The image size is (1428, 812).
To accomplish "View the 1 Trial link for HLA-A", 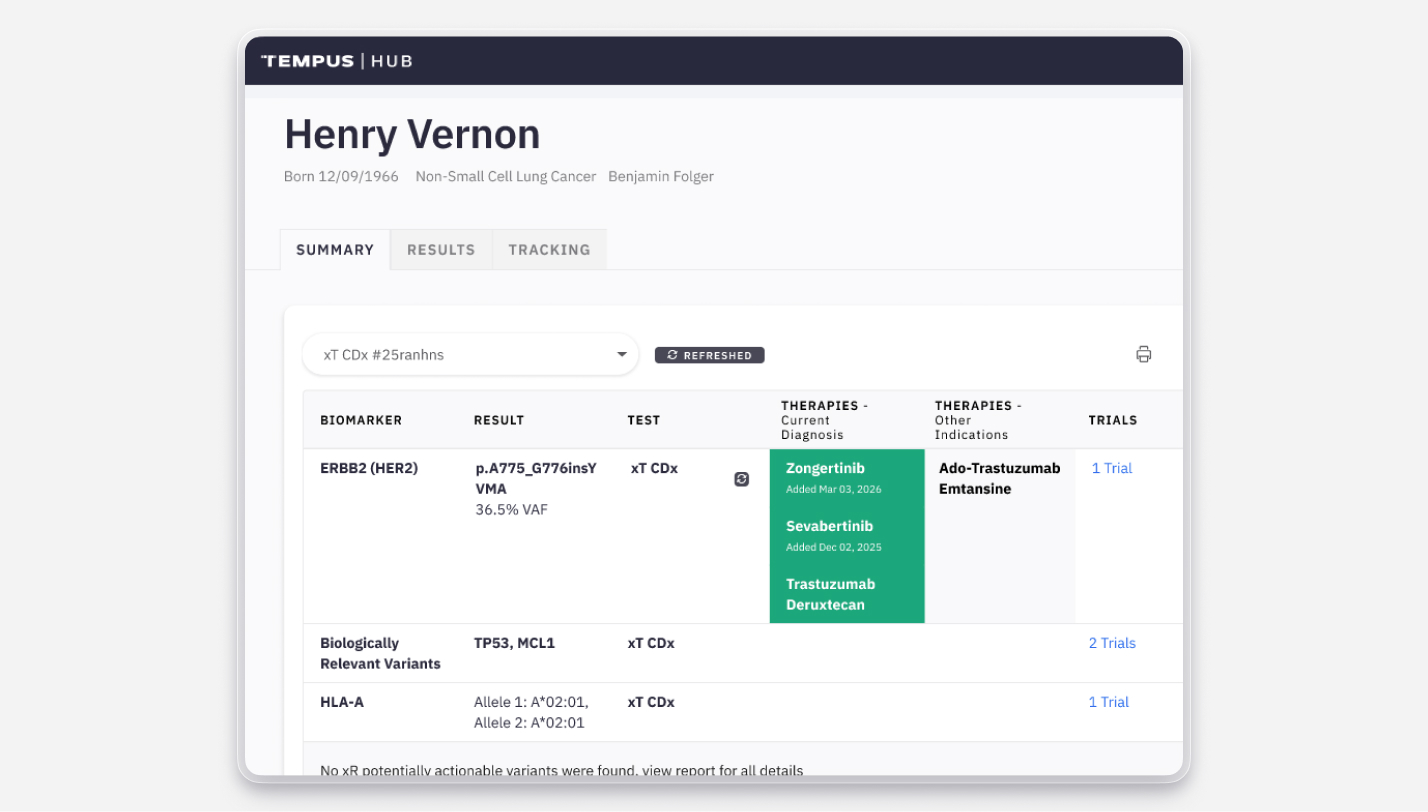I will pyautogui.click(x=1108, y=702).
